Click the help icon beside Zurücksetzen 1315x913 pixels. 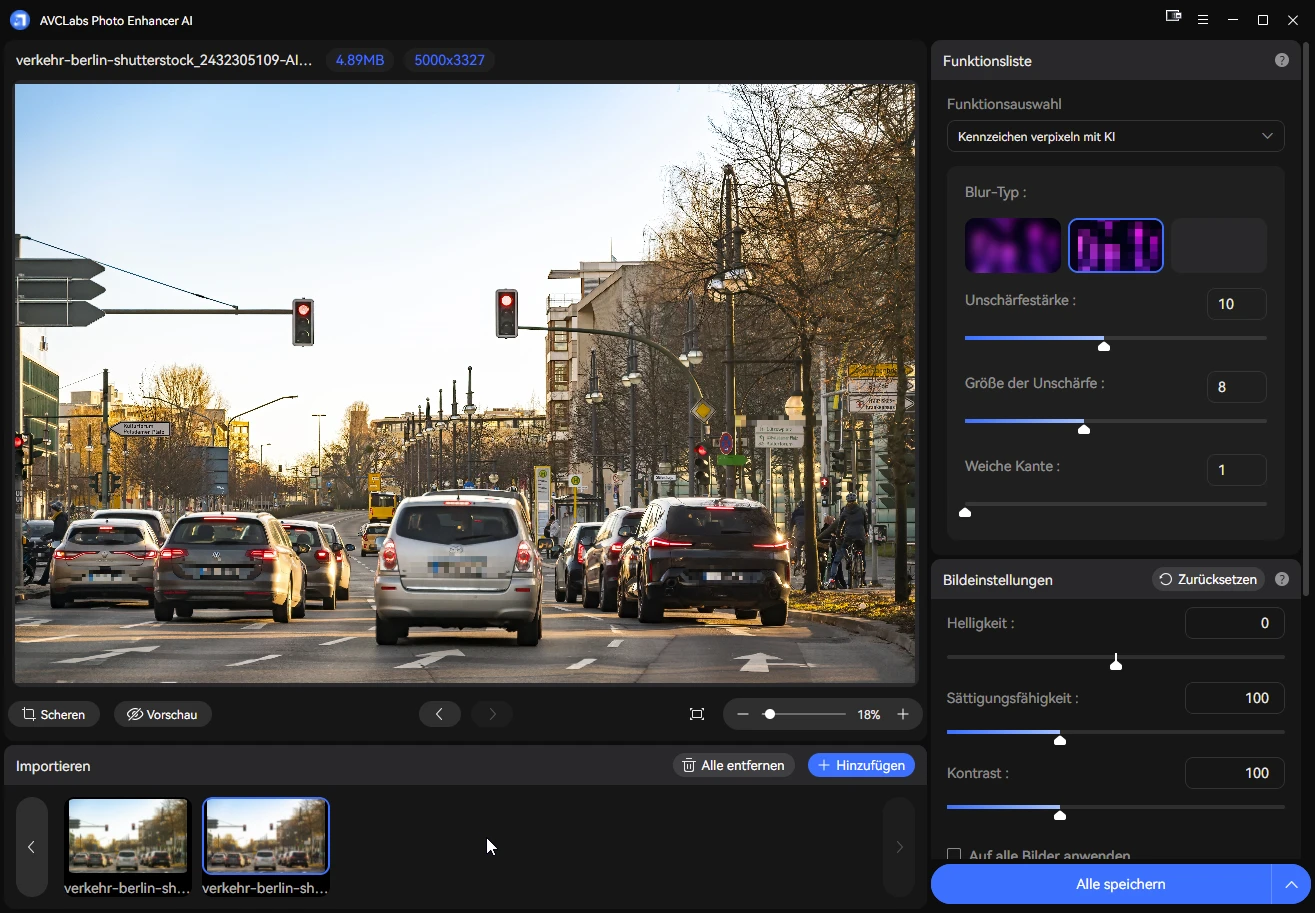pyautogui.click(x=1281, y=580)
